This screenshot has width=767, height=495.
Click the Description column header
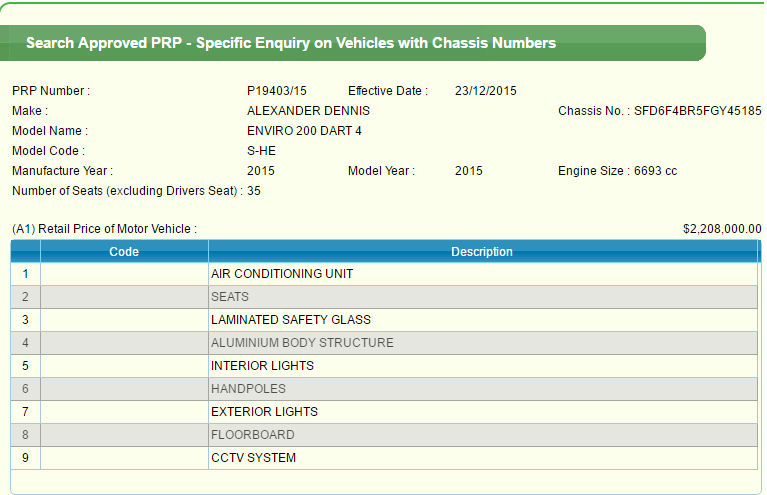coord(482,252)
